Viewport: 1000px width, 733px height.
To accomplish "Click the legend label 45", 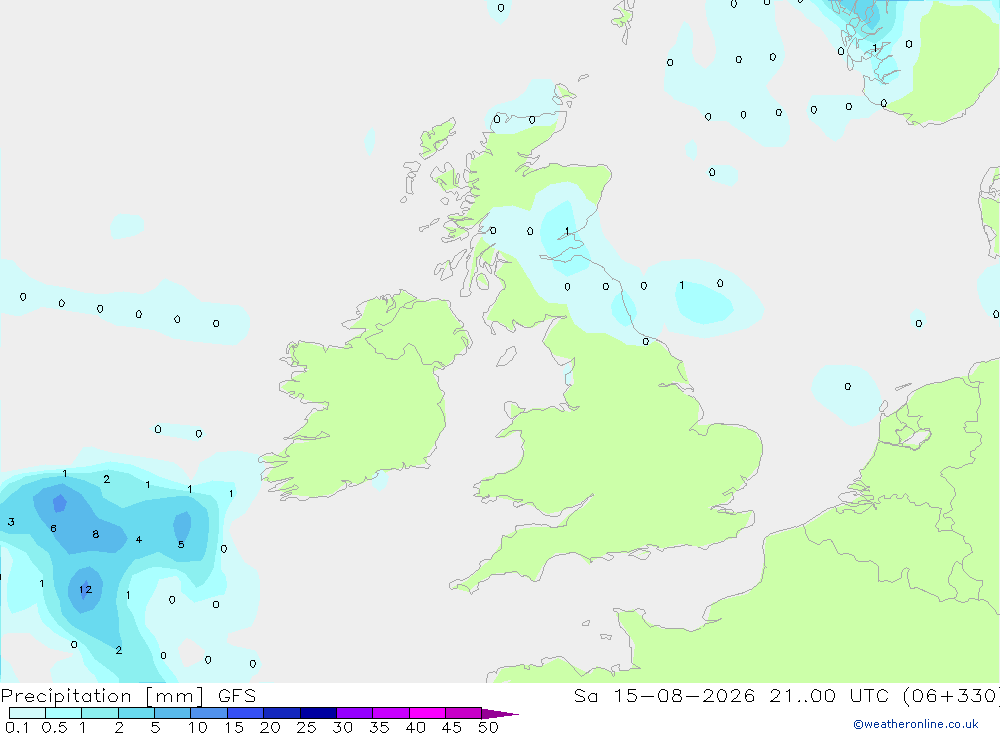I will [x=452, y=727].
